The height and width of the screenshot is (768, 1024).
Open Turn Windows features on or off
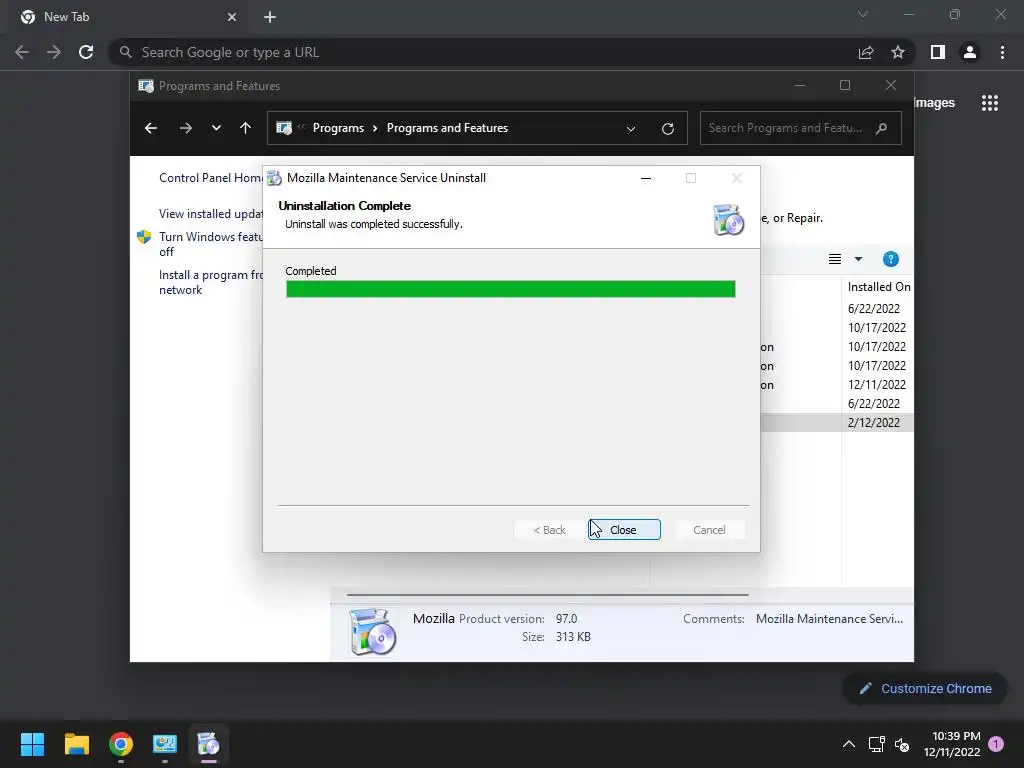coord(210,244)
